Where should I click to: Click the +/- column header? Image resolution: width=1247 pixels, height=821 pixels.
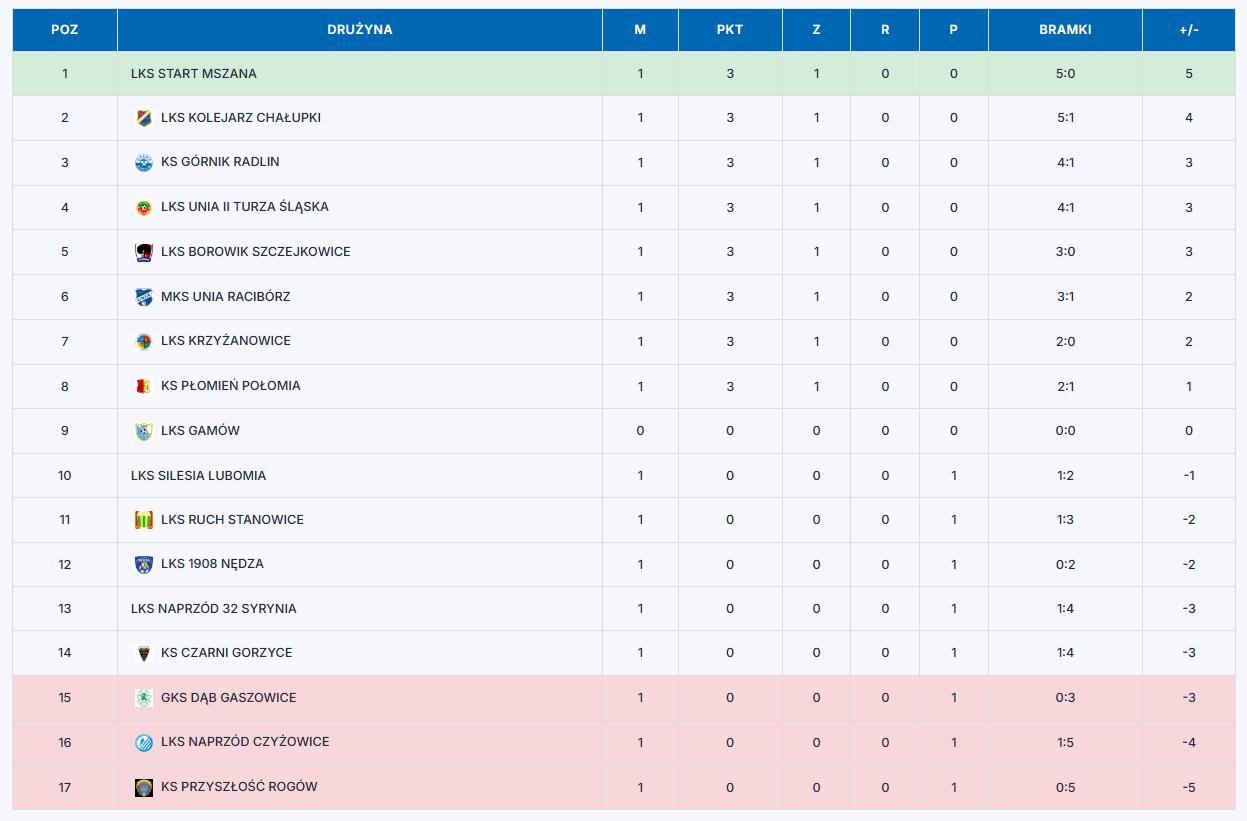(x=1189, y=30)
